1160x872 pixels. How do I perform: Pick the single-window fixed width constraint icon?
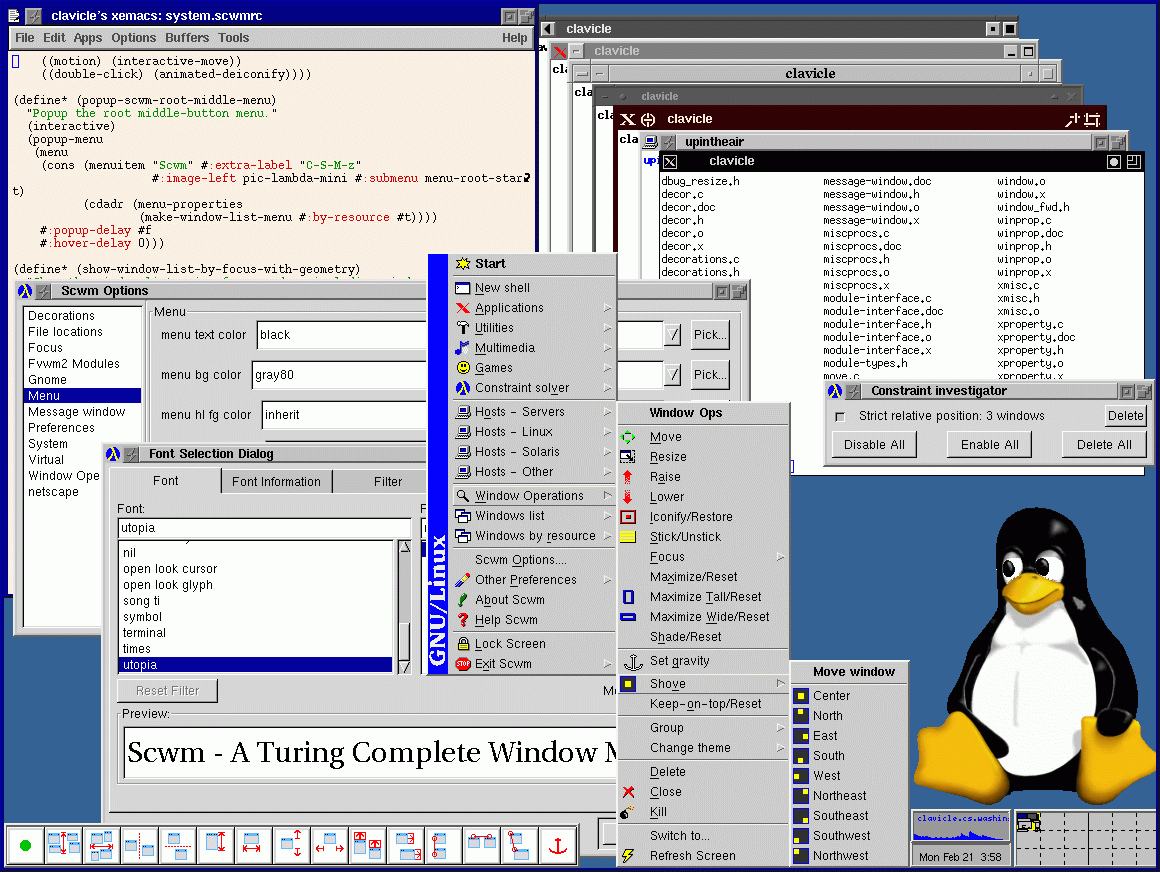[x=253, y=845]
